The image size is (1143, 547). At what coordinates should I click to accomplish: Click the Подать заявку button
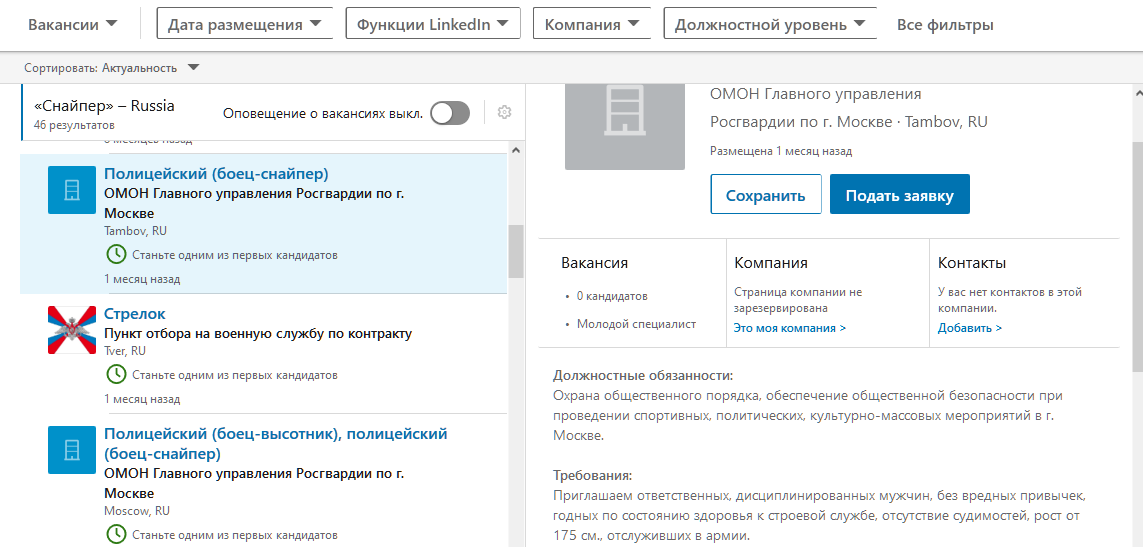[x=900, y=194]
